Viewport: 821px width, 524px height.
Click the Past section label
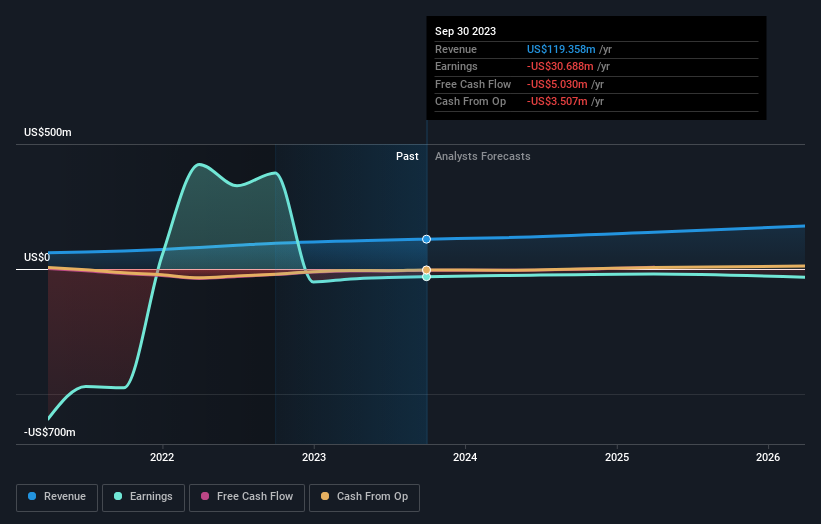(x=407, y=156)
